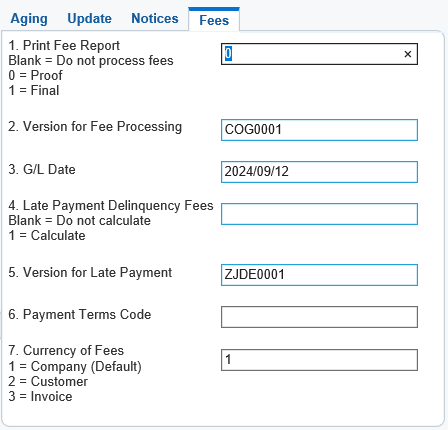Screen dimensions: 448x430
Task: Click the '2. Version for Fee Processing' label
Action: 95,127
